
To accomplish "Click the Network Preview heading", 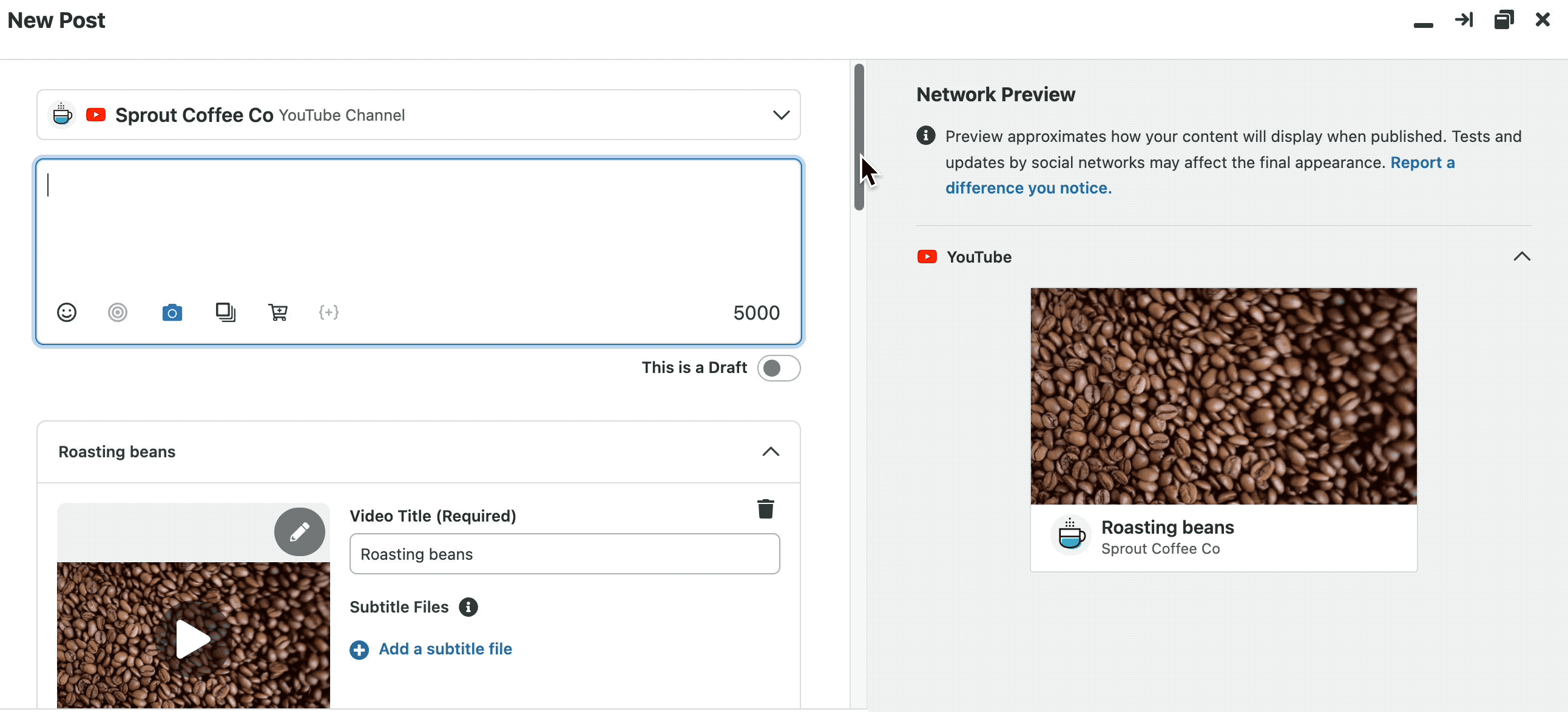I will click(x=995, y=95).
